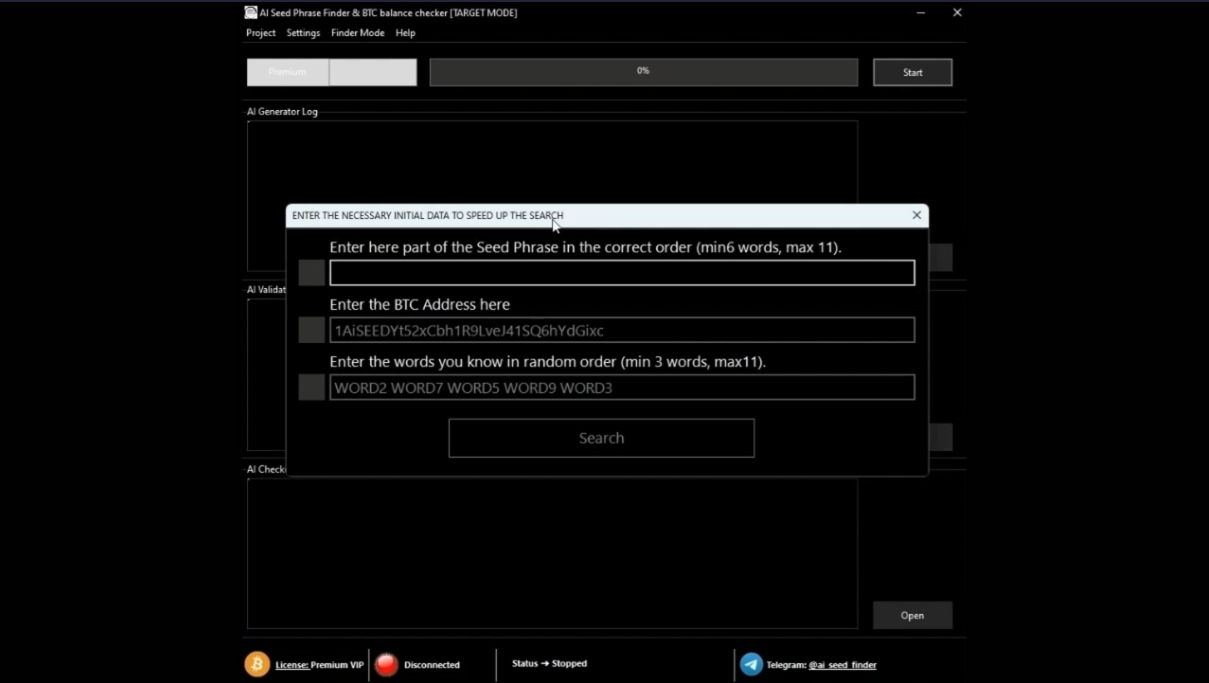
Task: Click the 'AI Generator Log' panel label
Action: pos(282,112)
